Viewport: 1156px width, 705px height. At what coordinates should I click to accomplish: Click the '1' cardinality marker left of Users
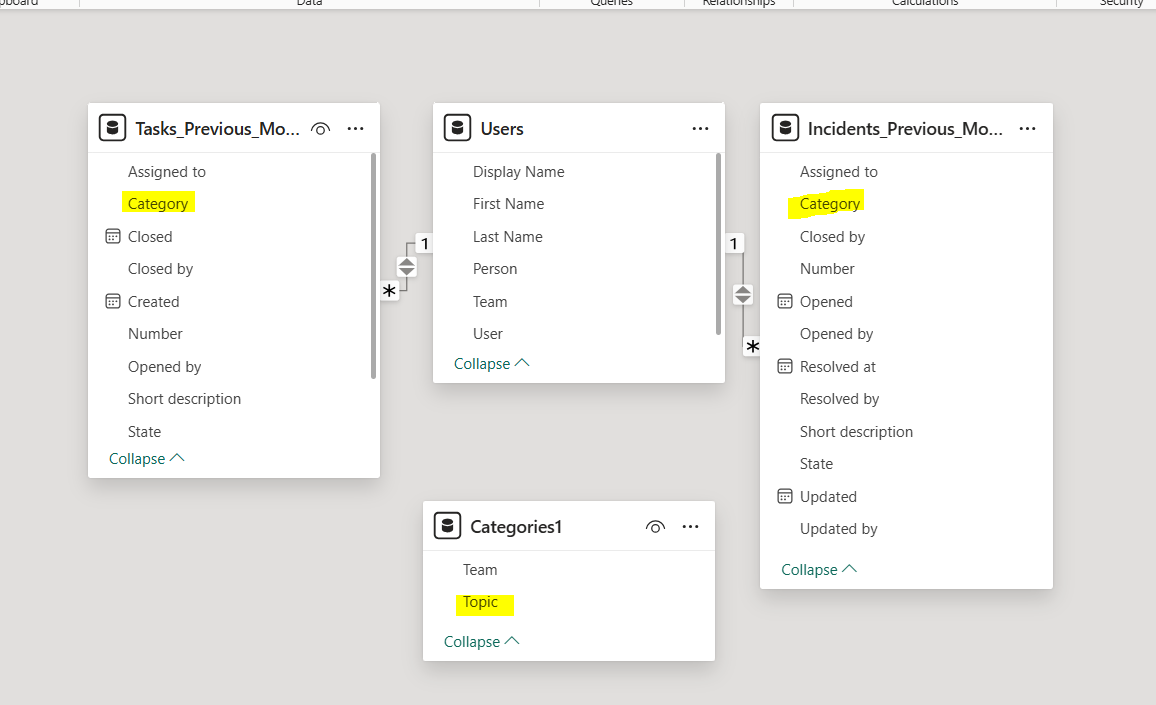pos(425,243)
